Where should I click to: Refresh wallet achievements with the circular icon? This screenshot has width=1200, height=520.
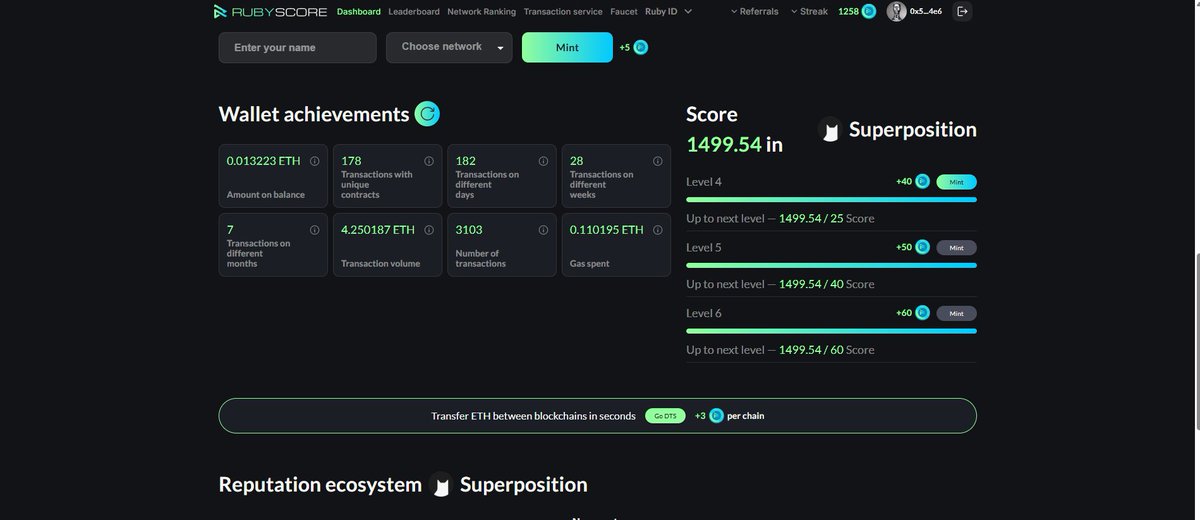pos(427,114)
